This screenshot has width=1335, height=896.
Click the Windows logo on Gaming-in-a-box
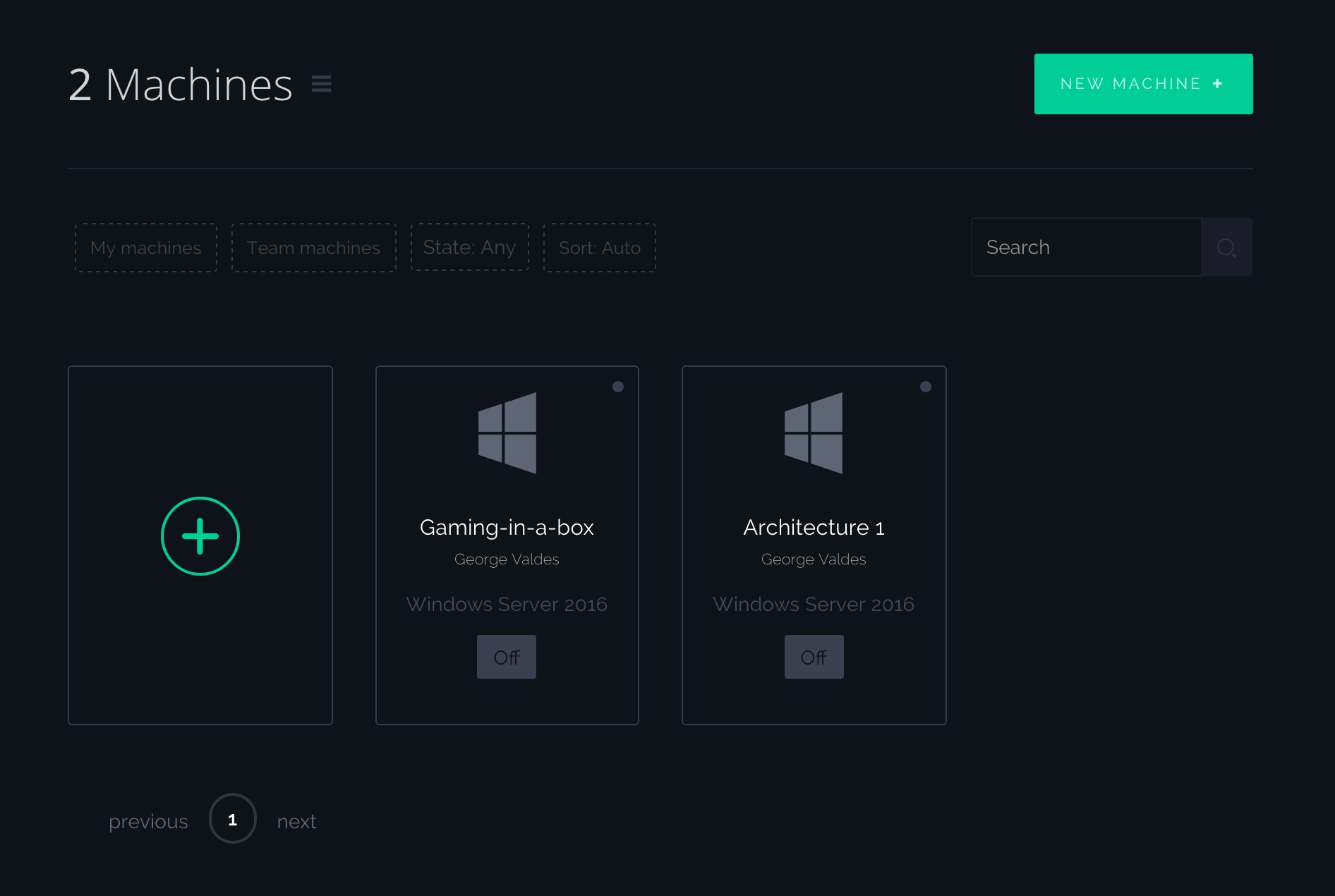point(507,432)
